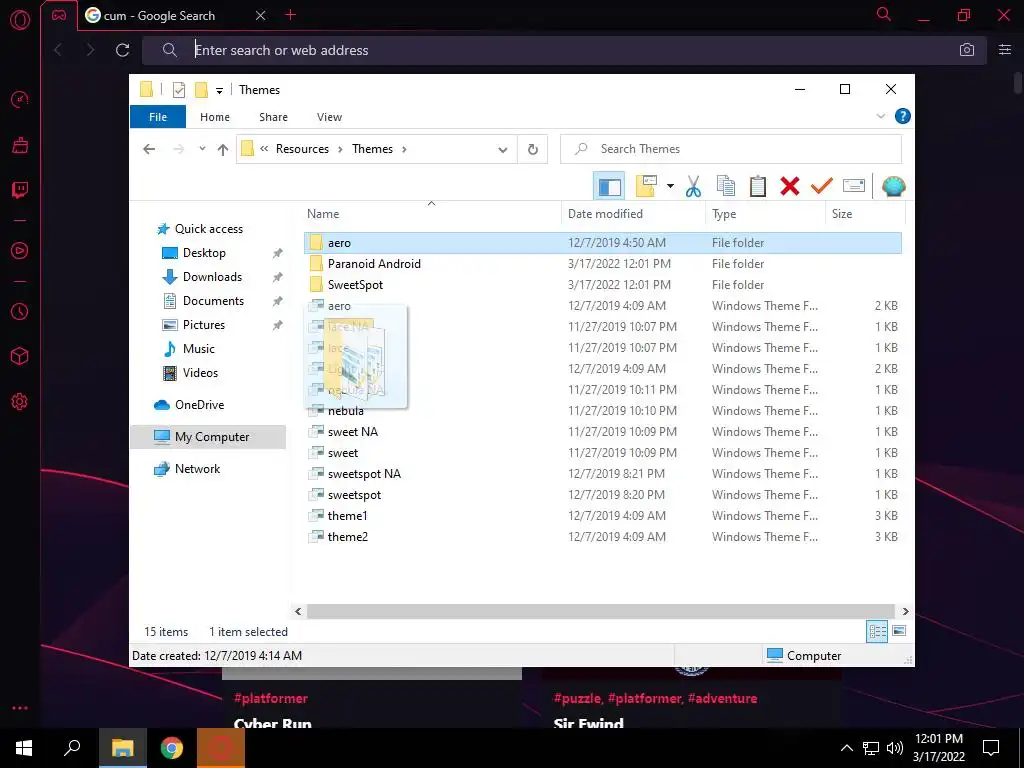Open the Share ribbon tab
The image size is (1024, 768).
coord(273,117)
